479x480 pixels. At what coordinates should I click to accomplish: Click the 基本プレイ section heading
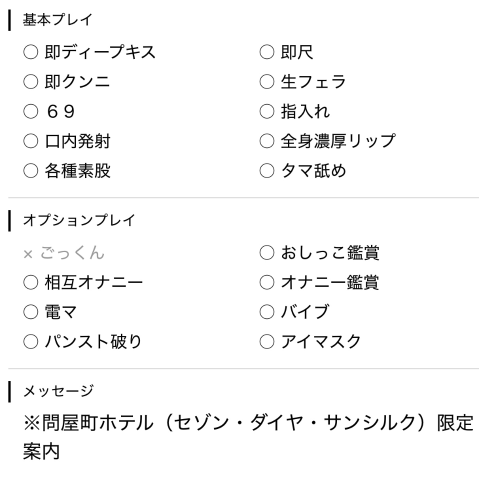(x=57, y=20)
